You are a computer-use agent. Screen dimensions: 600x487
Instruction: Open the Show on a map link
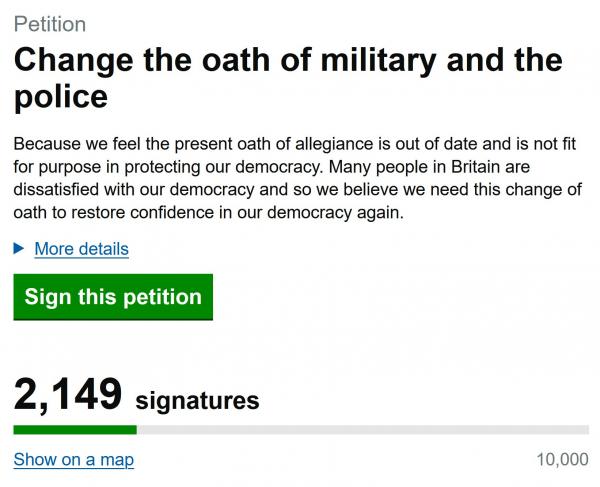point(73,460)
